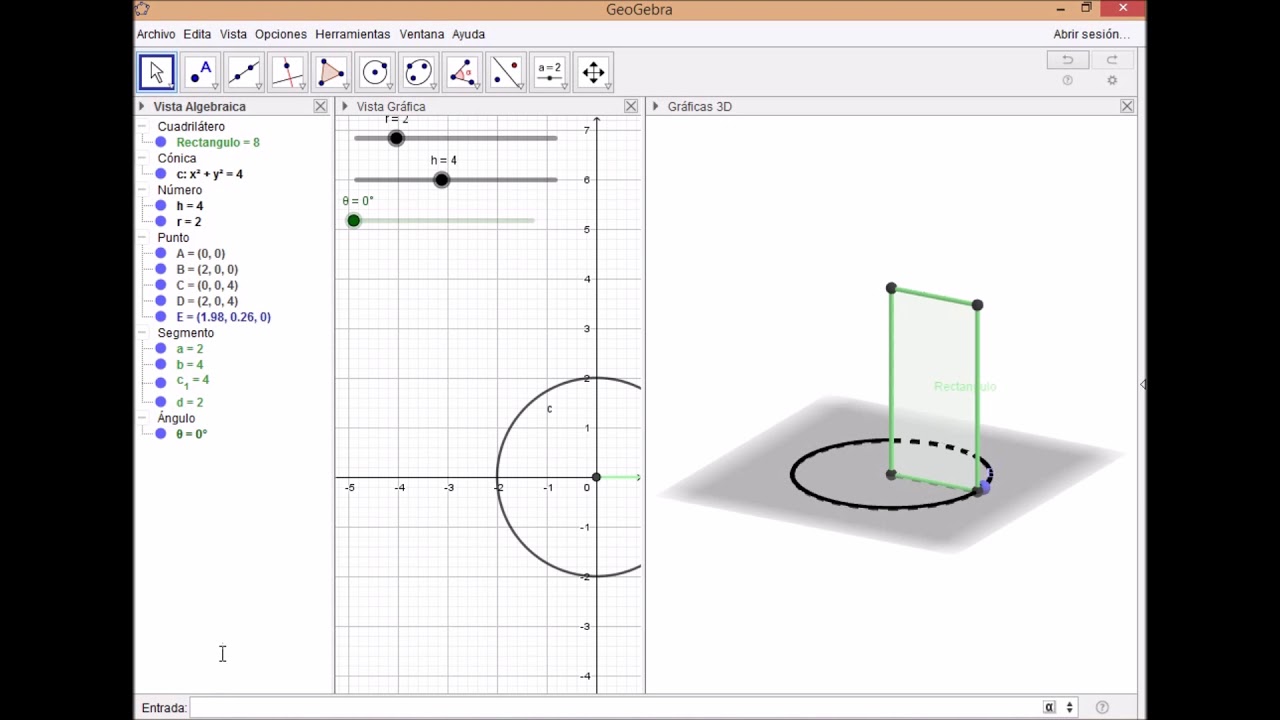Click into the Entrada input field
This screenshot has width=1280, height=720.
[x=613, y=707]
